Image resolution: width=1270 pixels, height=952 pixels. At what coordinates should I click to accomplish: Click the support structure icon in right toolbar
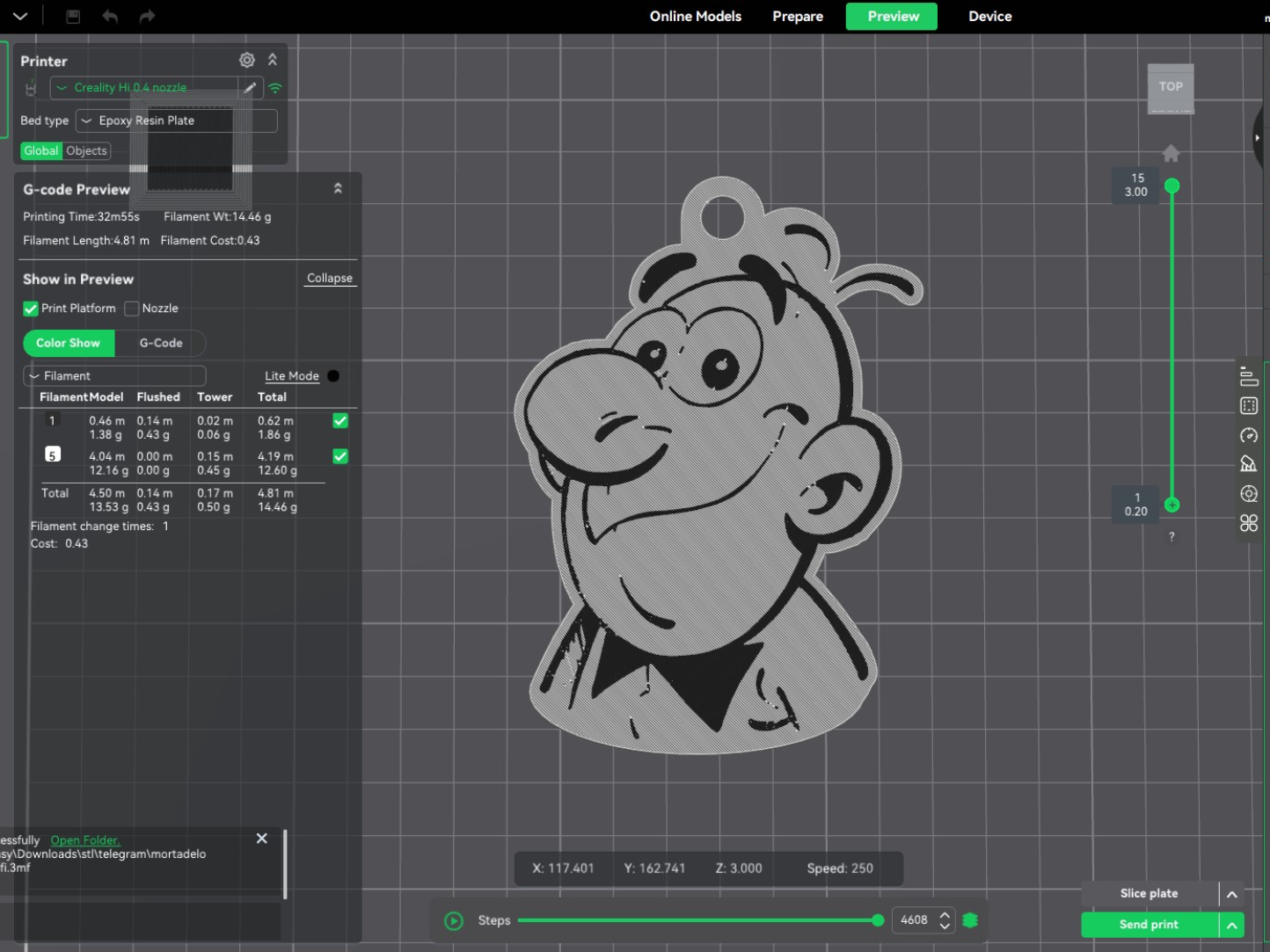[x=1249, y=464]
